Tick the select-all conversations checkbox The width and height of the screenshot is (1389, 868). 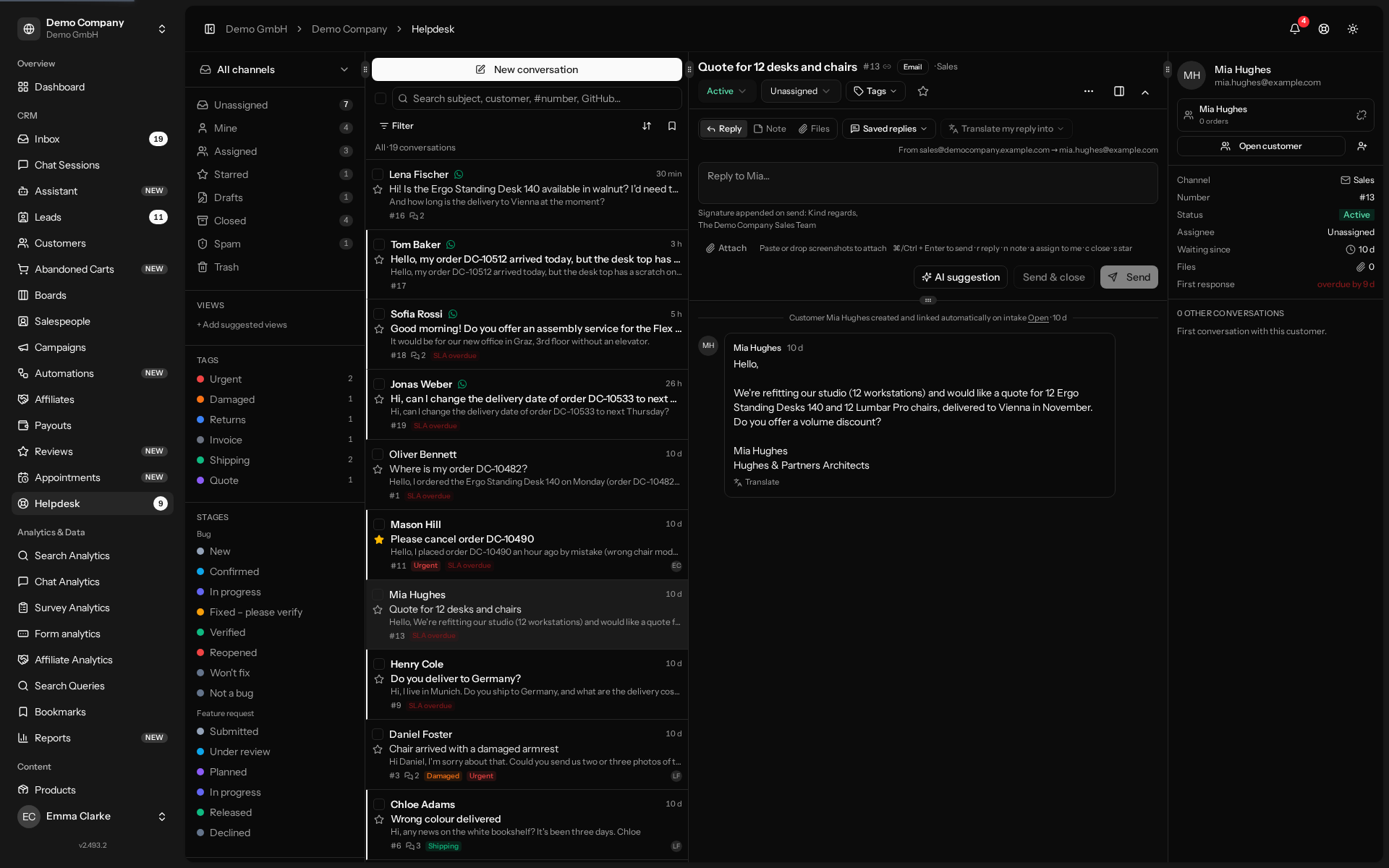(x=381, y=98)
